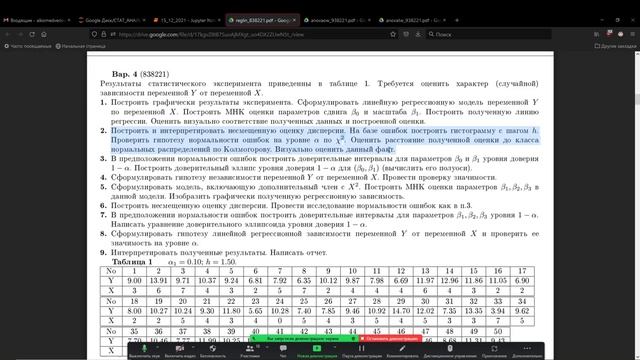Screen dimensions: 640x360
Task: Click table cell with value 12.96
Action: click(449, 281)
